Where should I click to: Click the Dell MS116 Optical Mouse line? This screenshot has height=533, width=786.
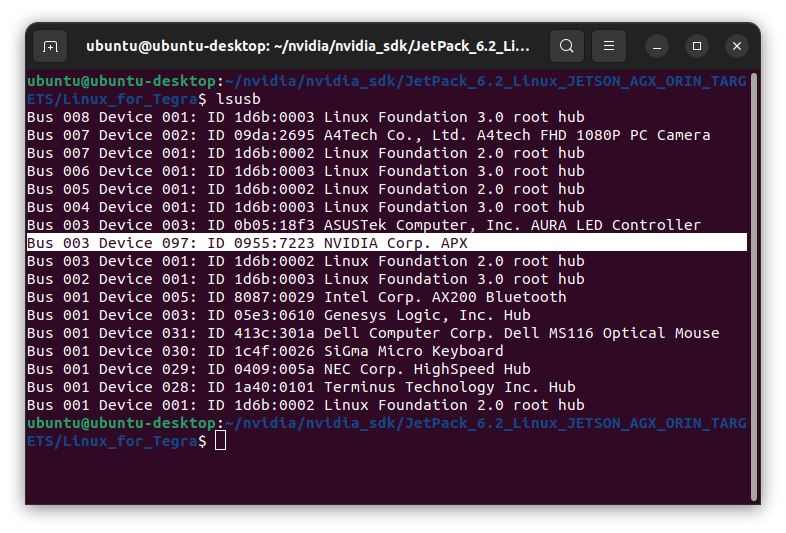click(x=373, y=333)
